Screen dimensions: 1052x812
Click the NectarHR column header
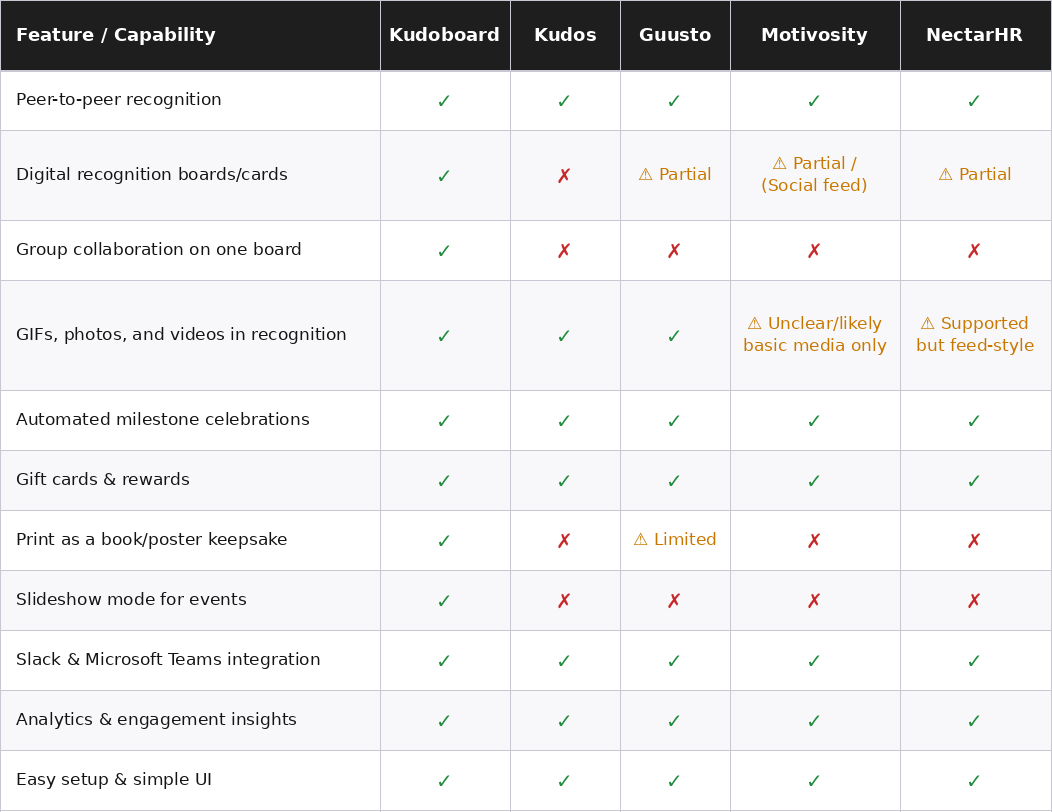pyautogui.click(x=974, y=36)
